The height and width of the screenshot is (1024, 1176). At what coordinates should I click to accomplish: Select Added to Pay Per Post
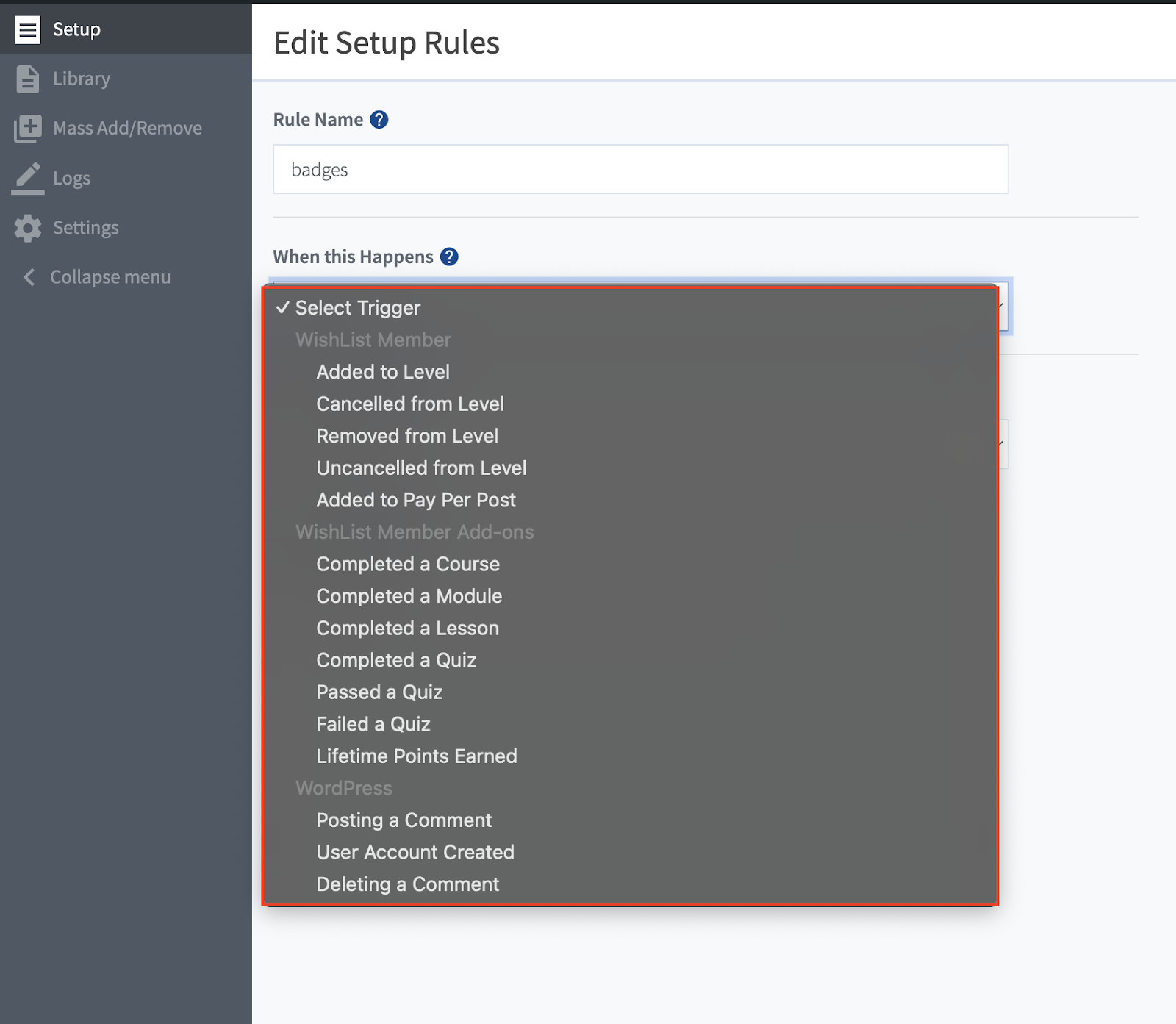coord(630,500)
